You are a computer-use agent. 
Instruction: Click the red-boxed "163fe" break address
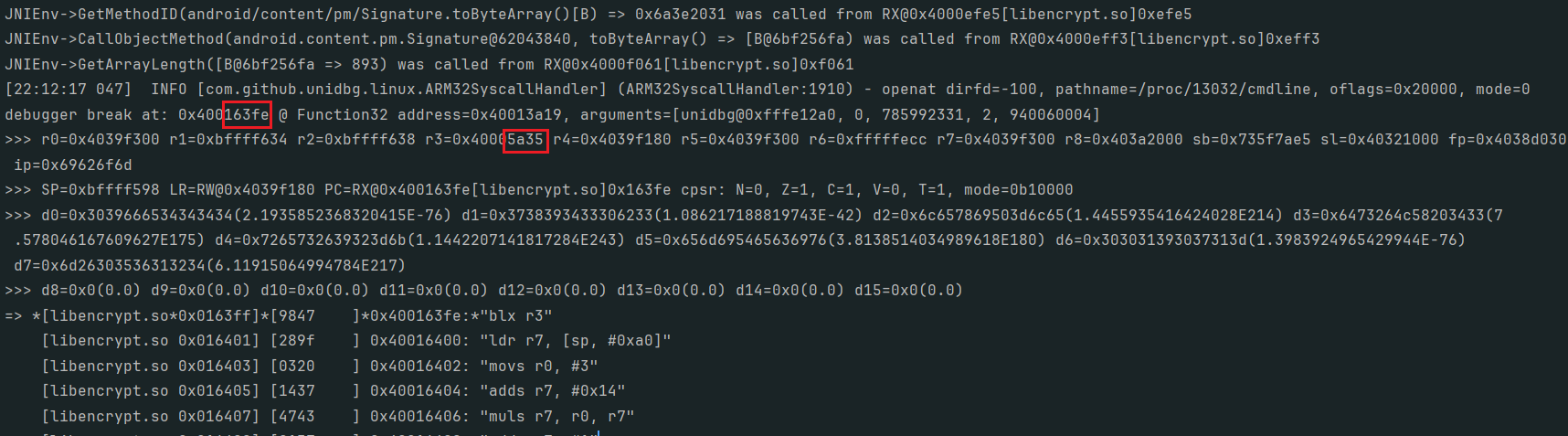point(247,115)
